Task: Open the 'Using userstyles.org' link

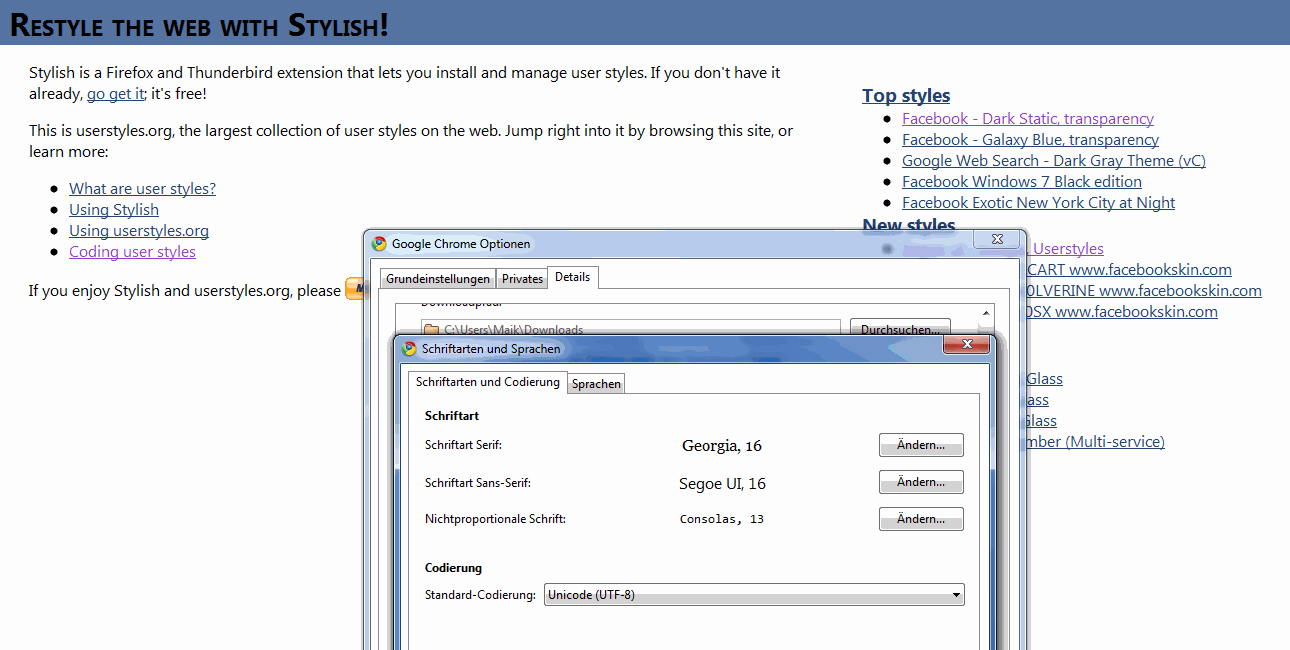Action: click(139, 230)
